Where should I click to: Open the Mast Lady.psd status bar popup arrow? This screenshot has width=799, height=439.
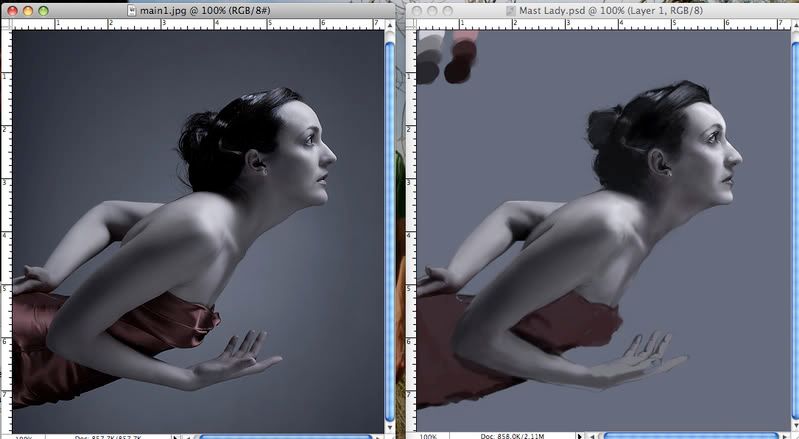[579, 436]
